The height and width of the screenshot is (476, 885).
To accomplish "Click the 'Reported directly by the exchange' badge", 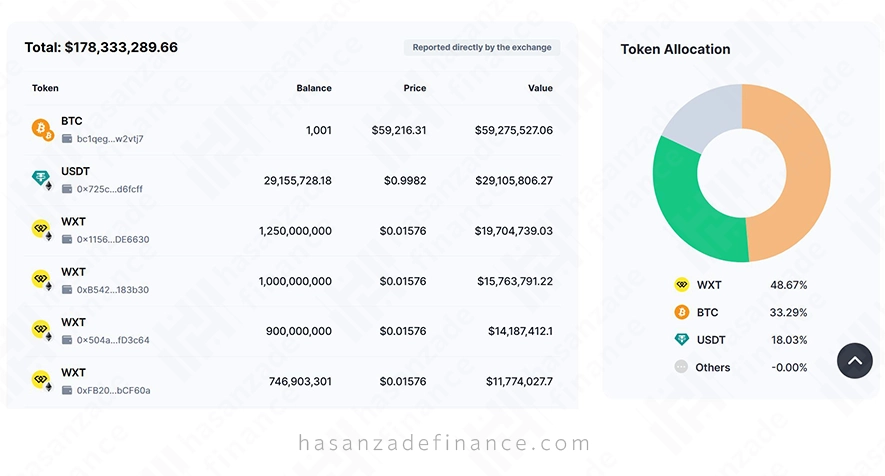I will coord(482,47).
